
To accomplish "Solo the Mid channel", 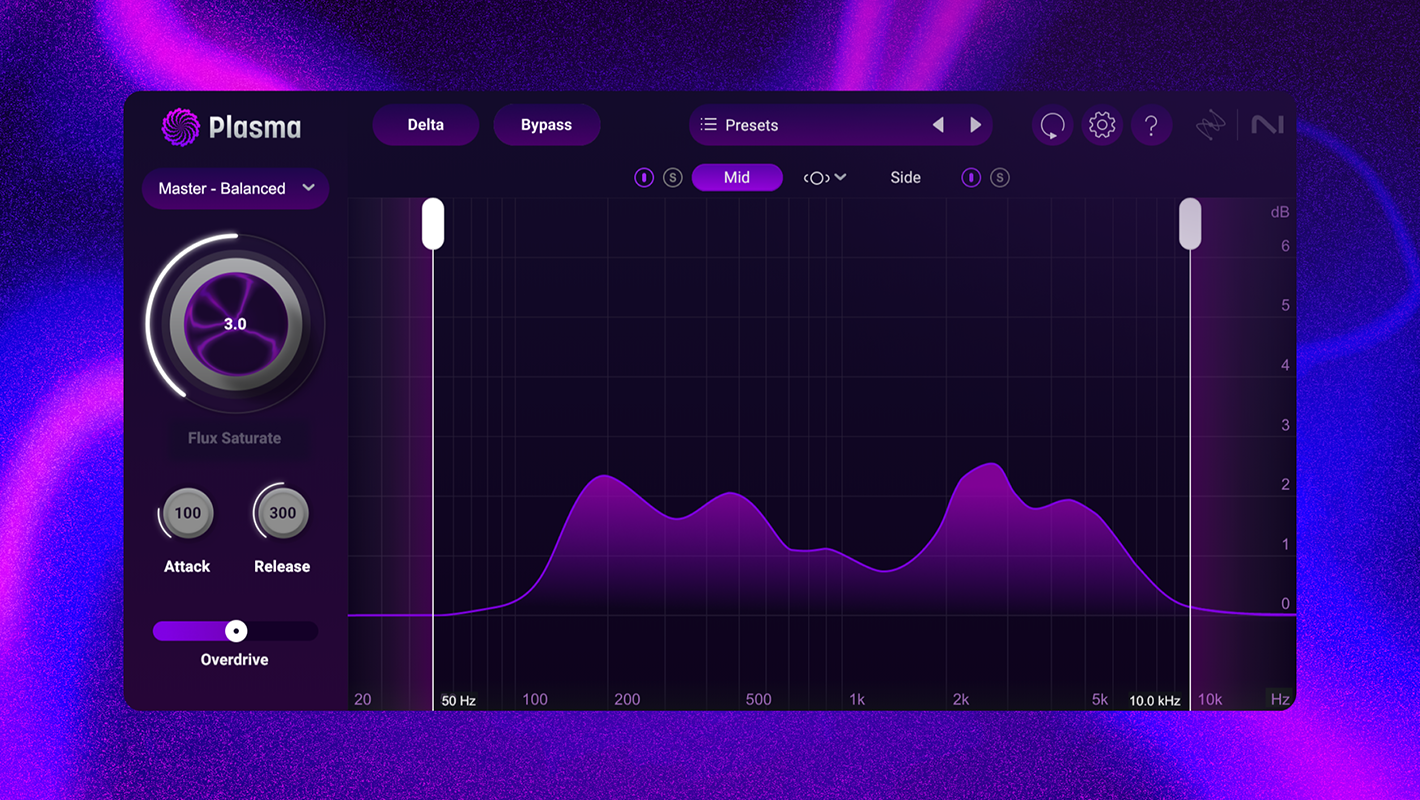I will click(x=673, y=178).
